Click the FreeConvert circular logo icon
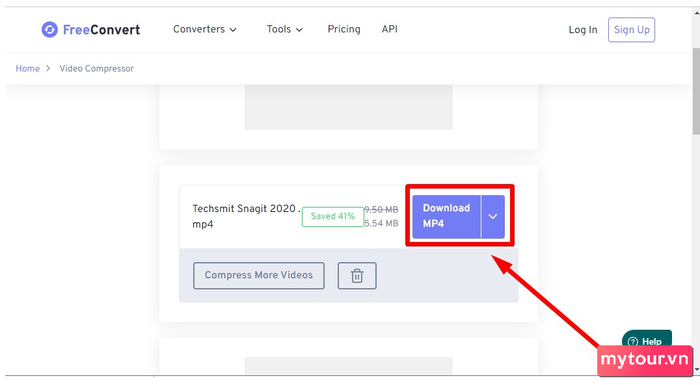700x385 pixels. tap(50, 29)
